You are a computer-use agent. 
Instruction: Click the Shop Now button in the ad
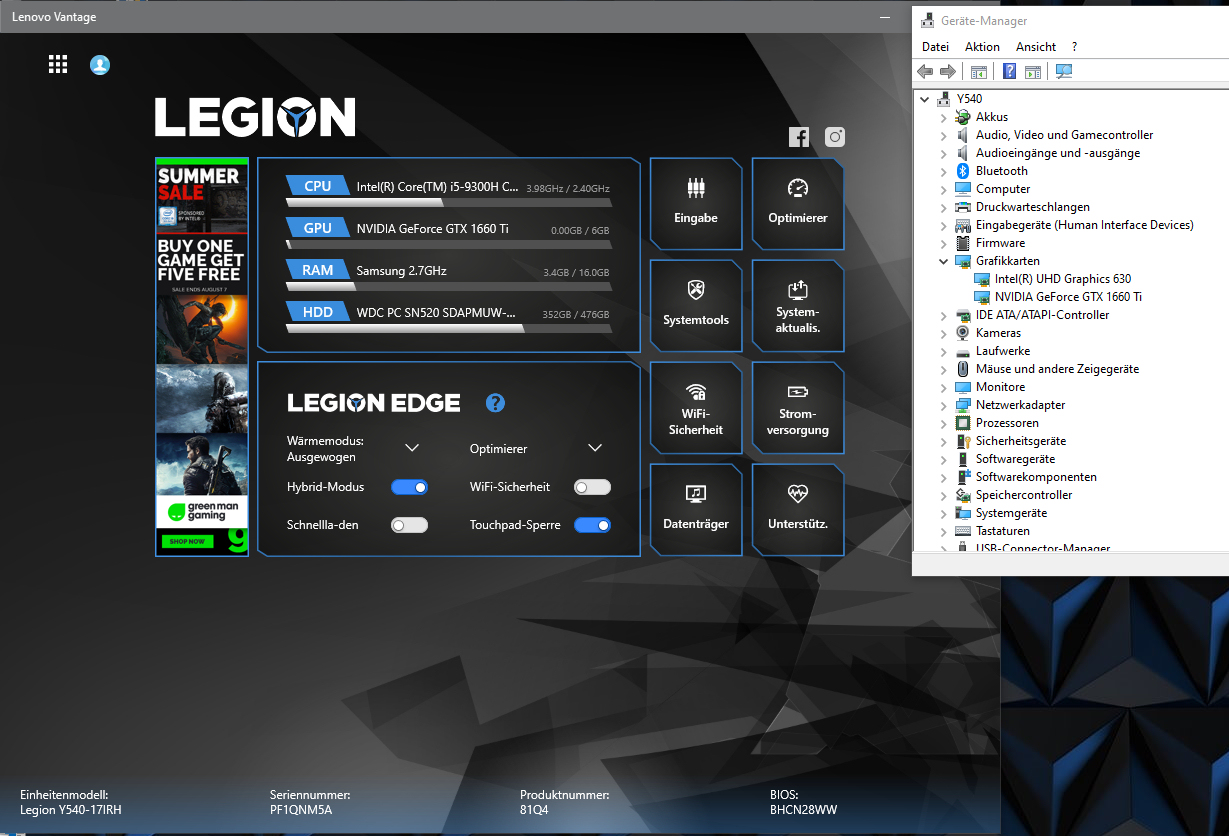tap(187, 541)
